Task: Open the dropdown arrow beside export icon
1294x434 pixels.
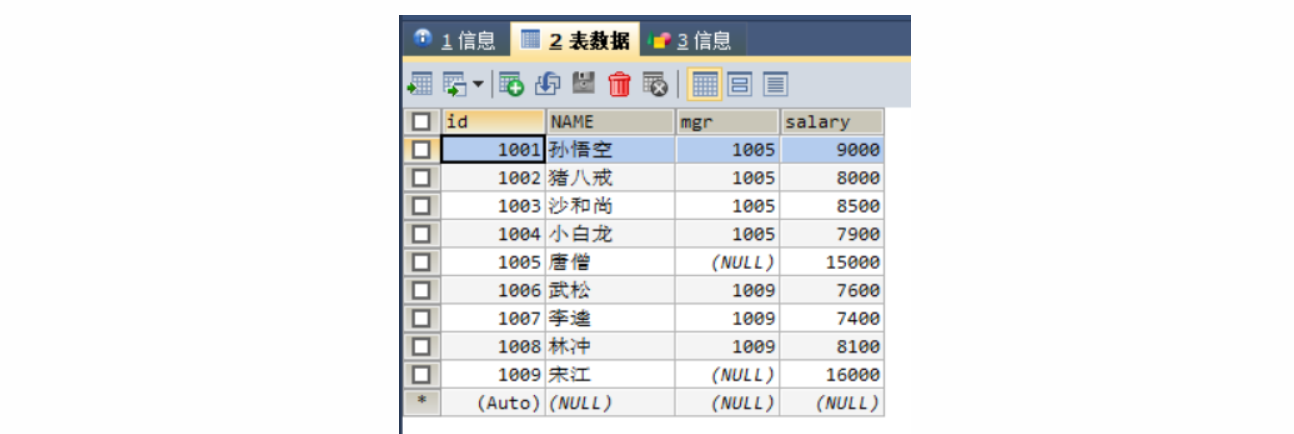Action: click(x=477, y=84)
